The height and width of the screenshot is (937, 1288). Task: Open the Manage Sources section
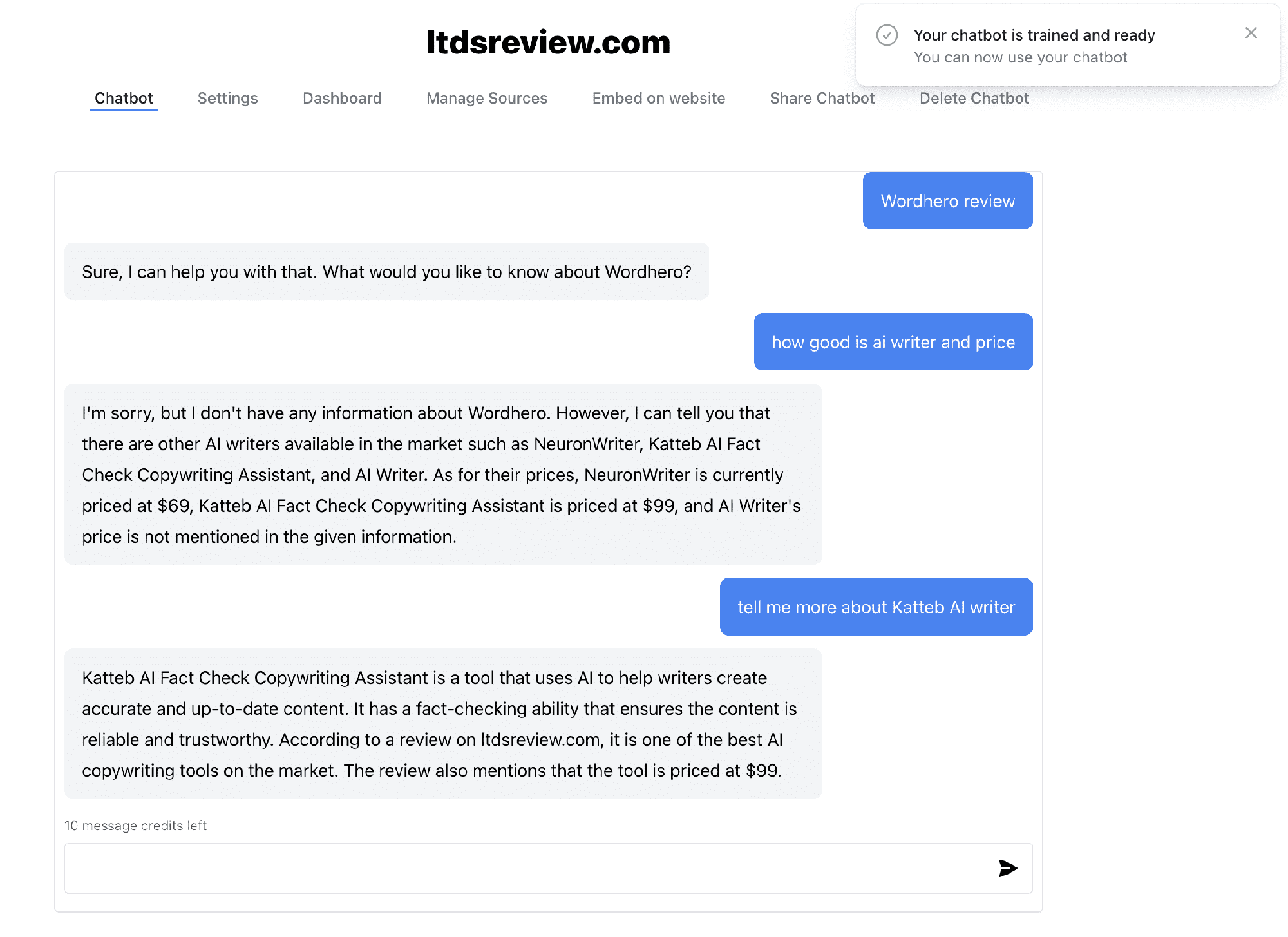point(486,98)
